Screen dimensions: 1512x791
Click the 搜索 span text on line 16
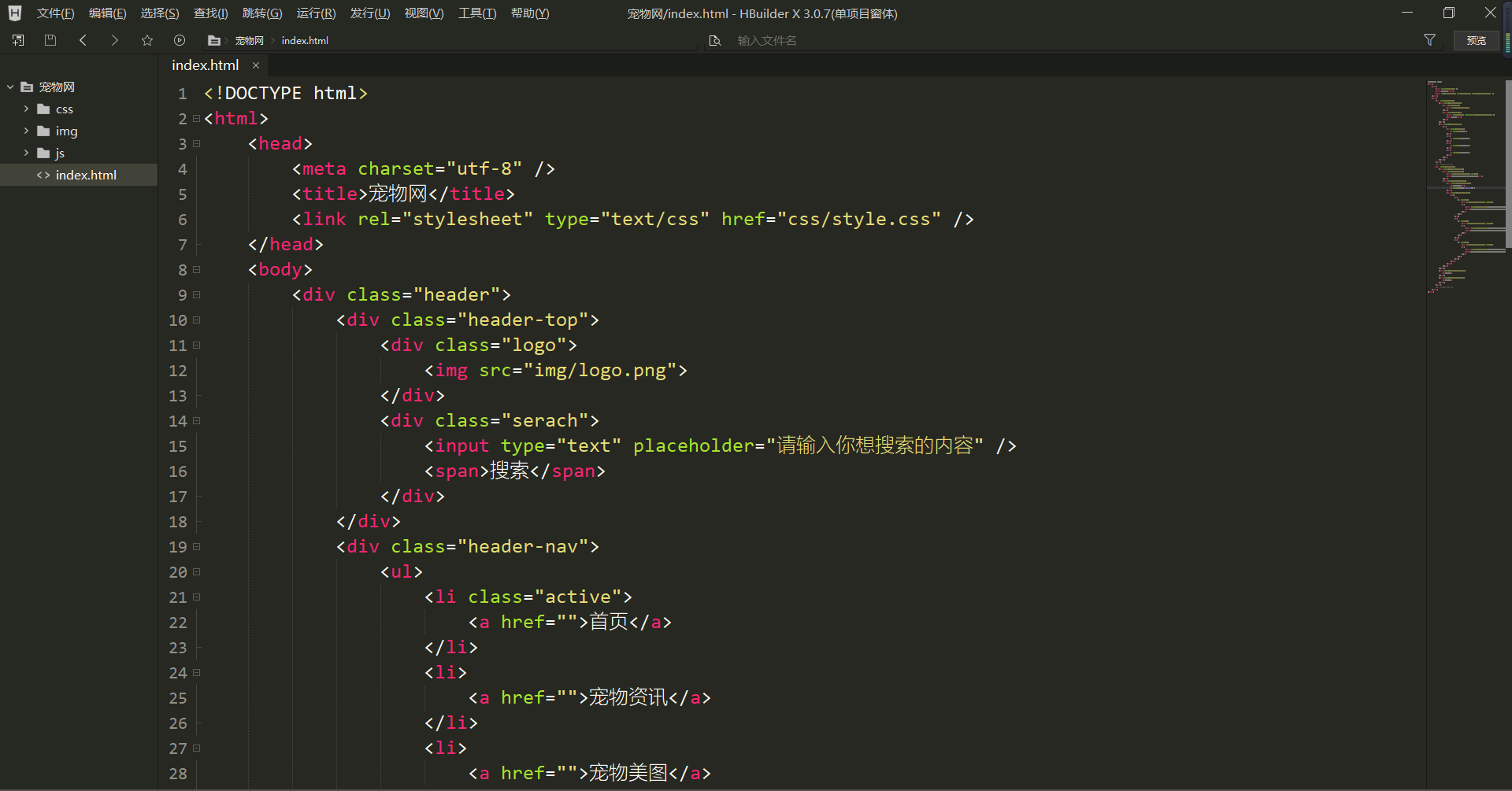(510, 471)
